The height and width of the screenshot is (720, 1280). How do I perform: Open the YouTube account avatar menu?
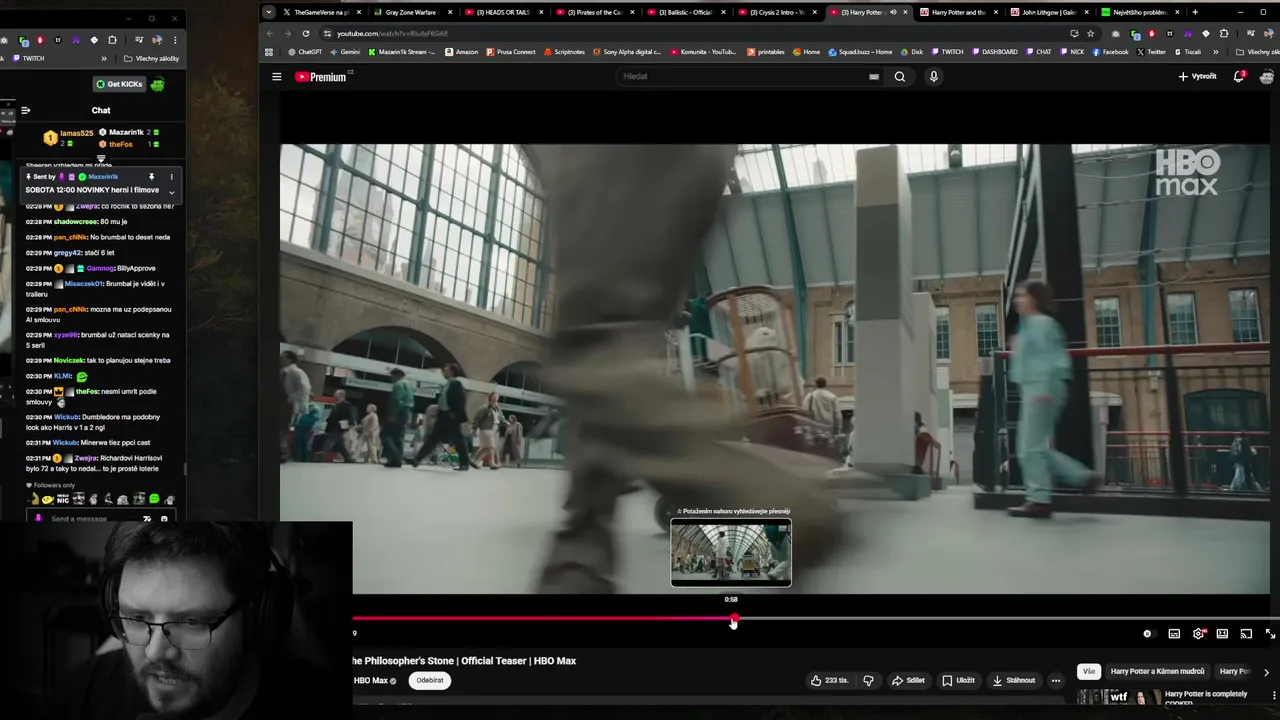(x=1267, y=76)
